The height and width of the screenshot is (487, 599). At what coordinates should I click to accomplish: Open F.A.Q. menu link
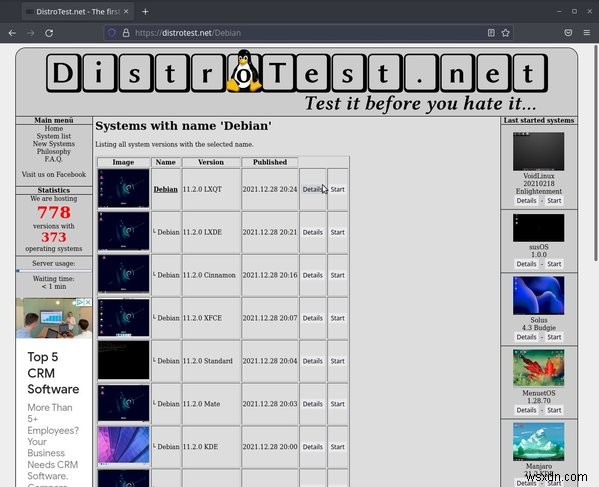click(53, 159)
